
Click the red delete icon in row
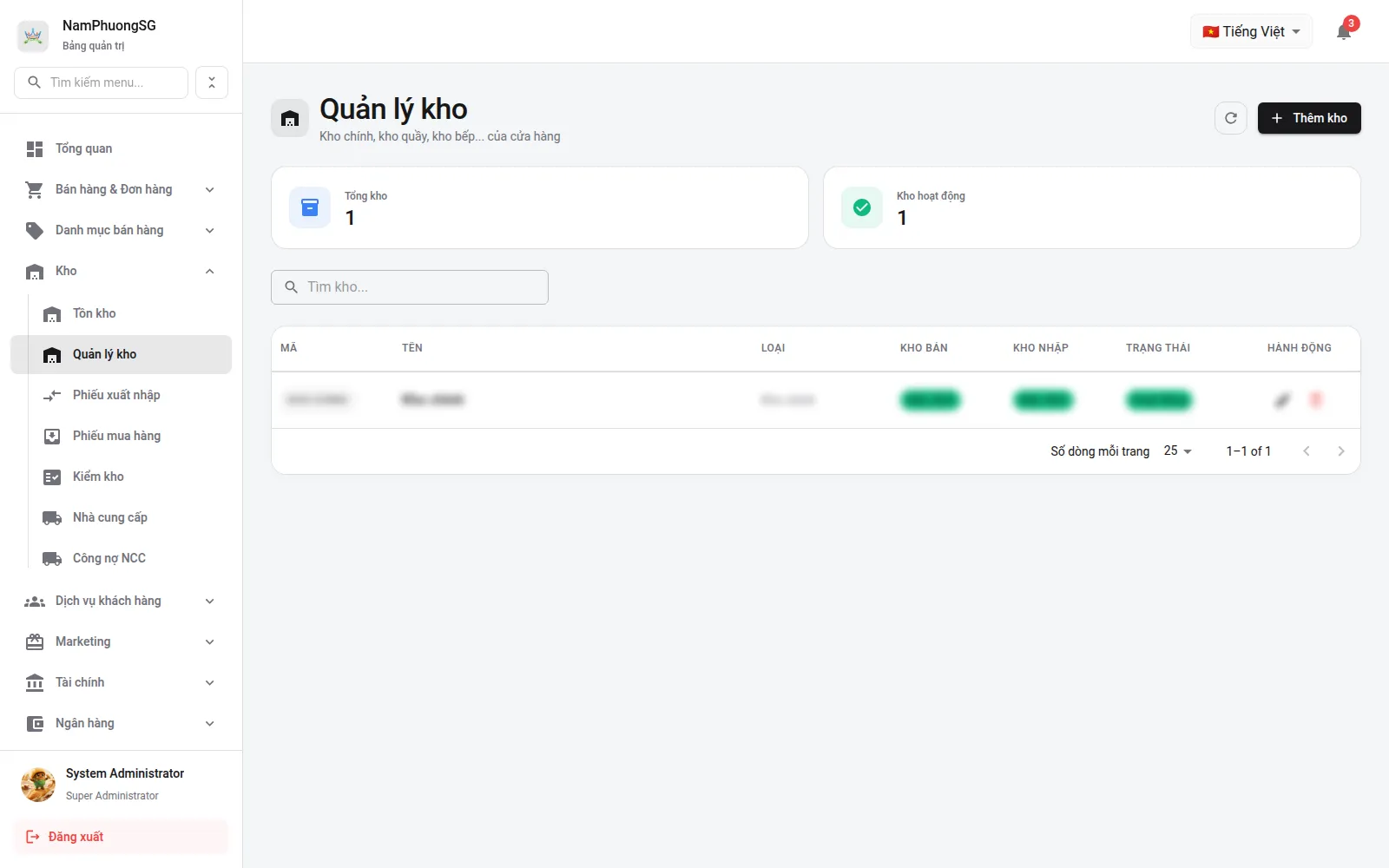[x=1316, y=400]
